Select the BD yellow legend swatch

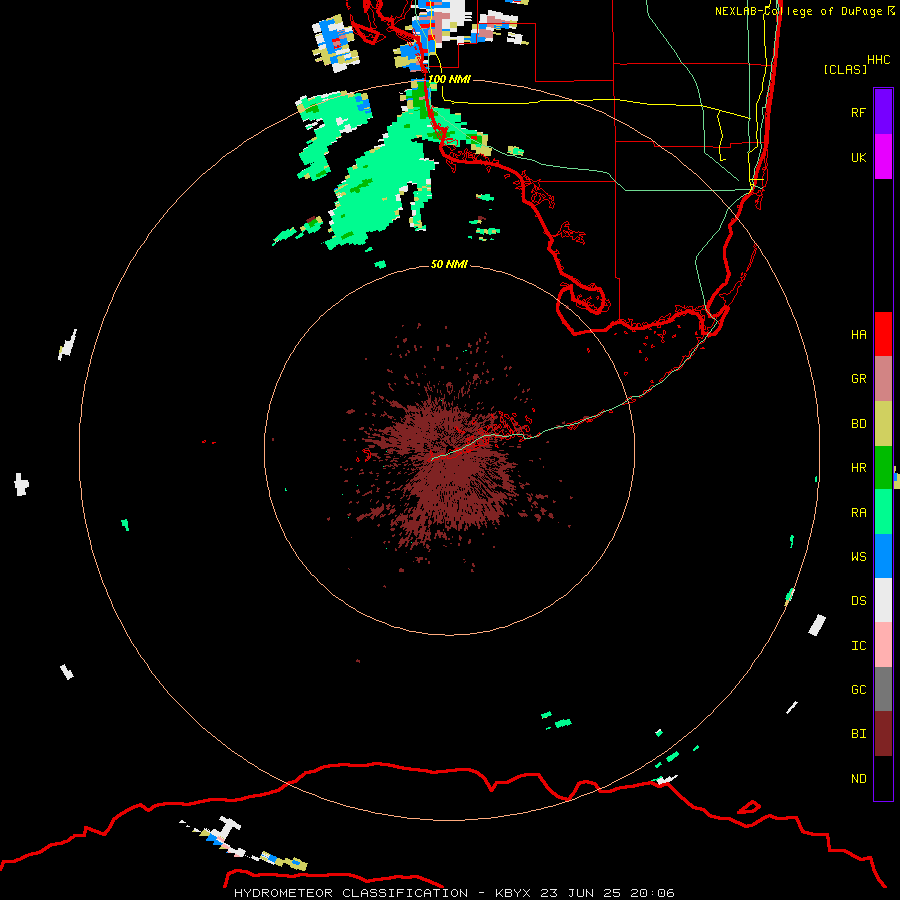pyautogui.click(x=883, y=423)
